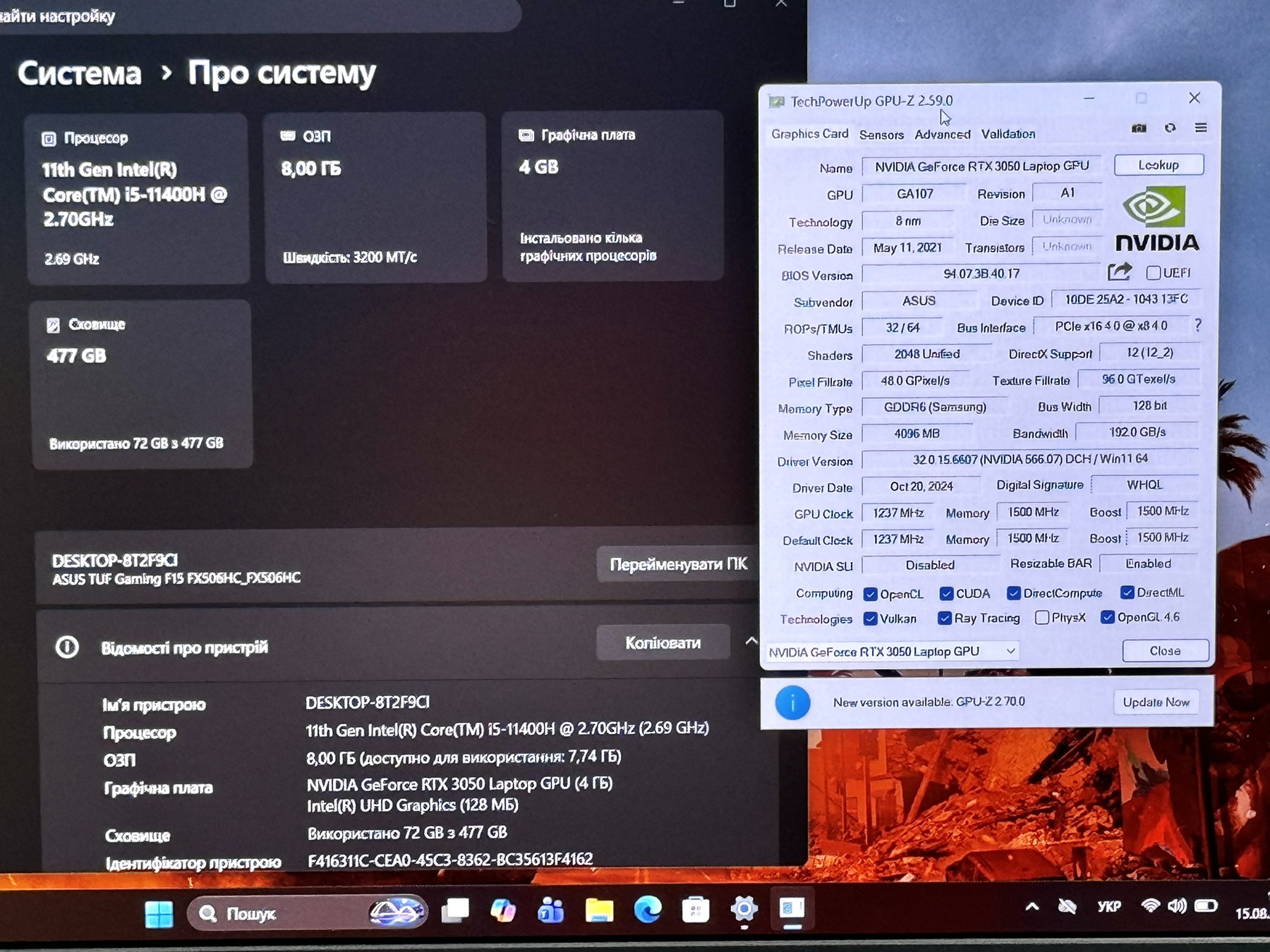Toggle the OpenCL checkbox

point(871,594)
